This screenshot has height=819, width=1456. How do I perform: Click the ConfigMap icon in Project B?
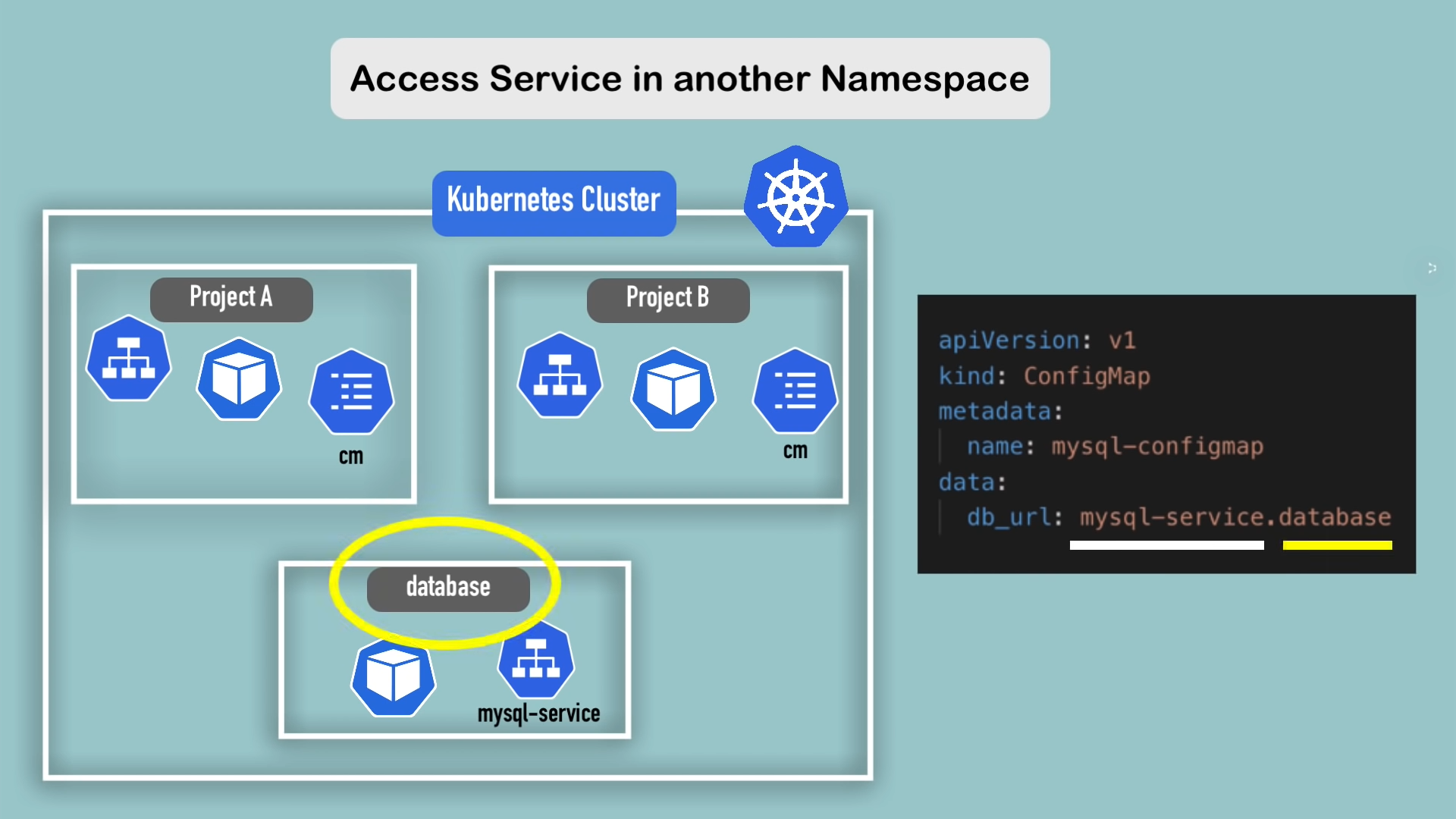(795, 391)
